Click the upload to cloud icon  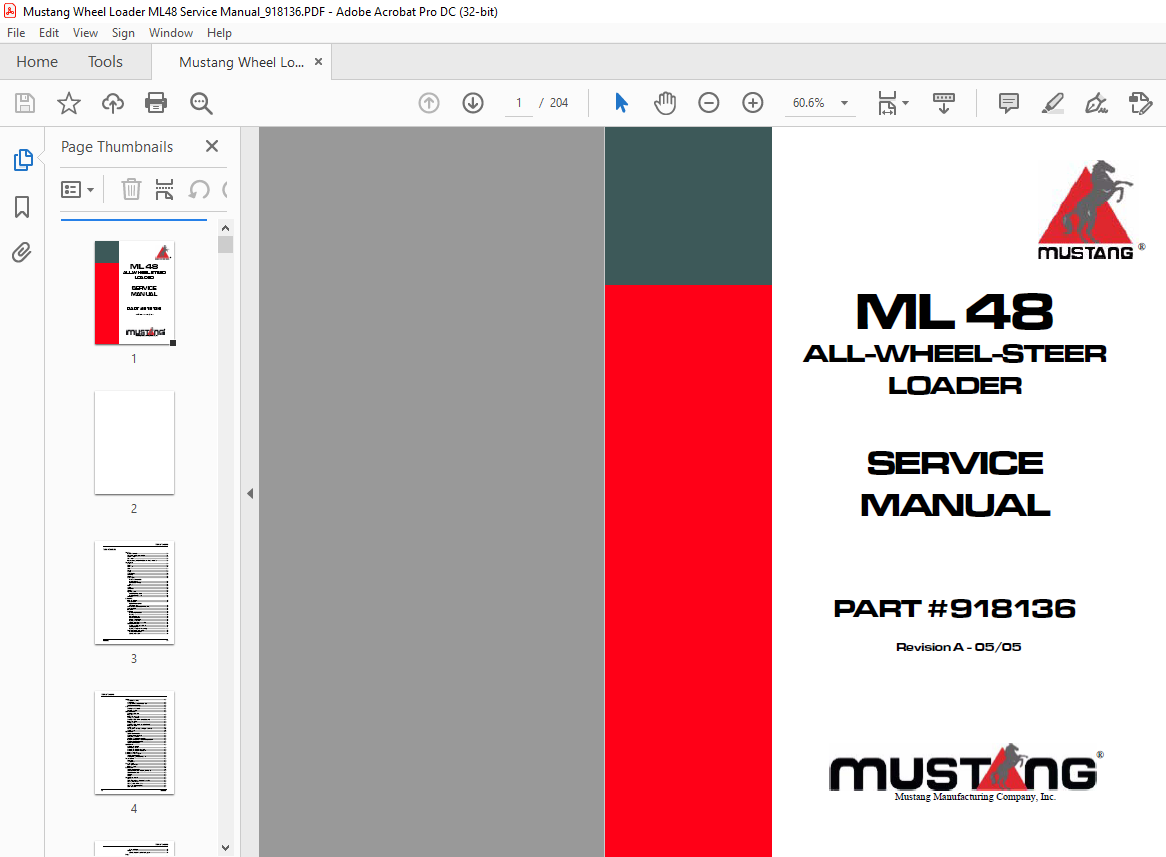point(113,103)
